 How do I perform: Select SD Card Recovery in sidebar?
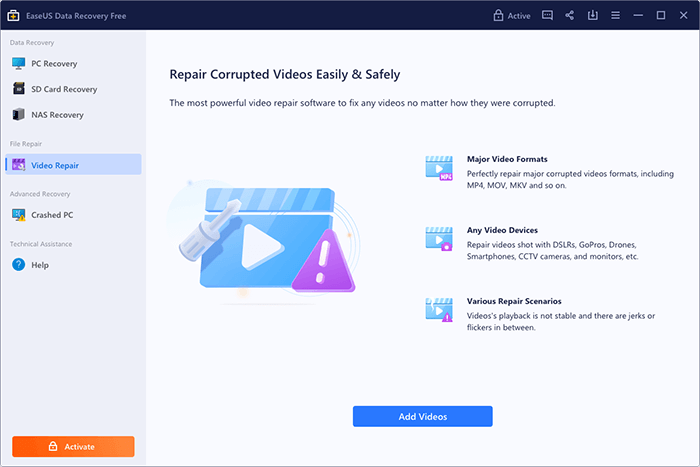[x=73, y=89]
